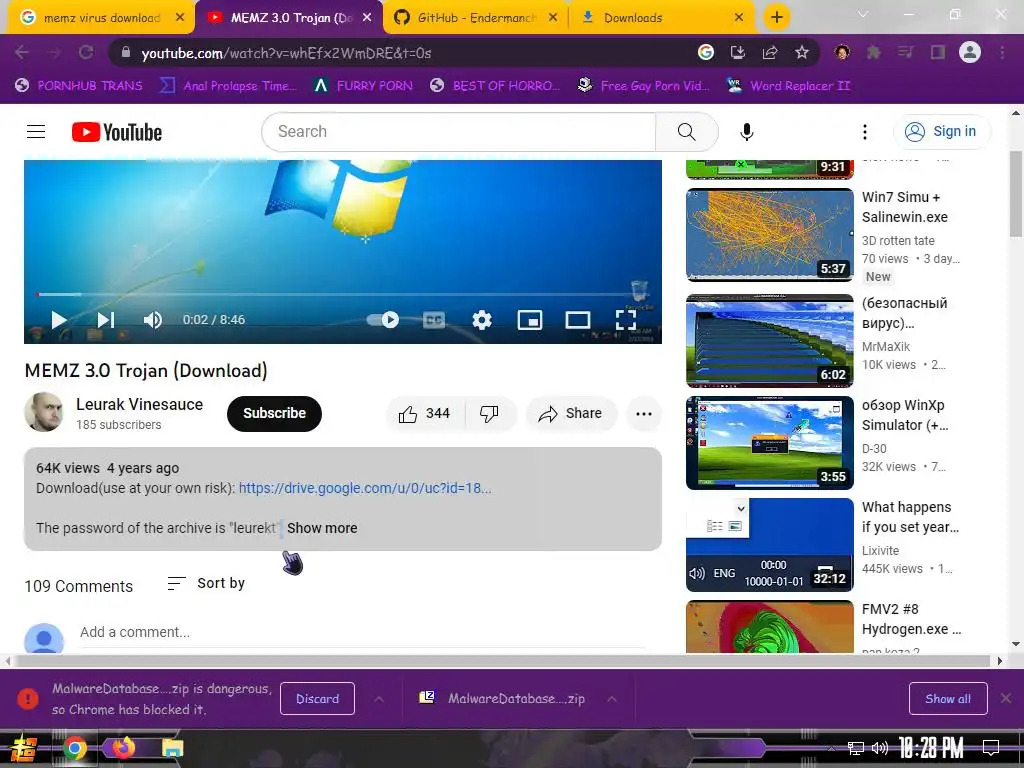The height and width of the screenshot is (768, 1024).
Task: Open FURRY PORN bookmark
Action: tap(363, 86)
